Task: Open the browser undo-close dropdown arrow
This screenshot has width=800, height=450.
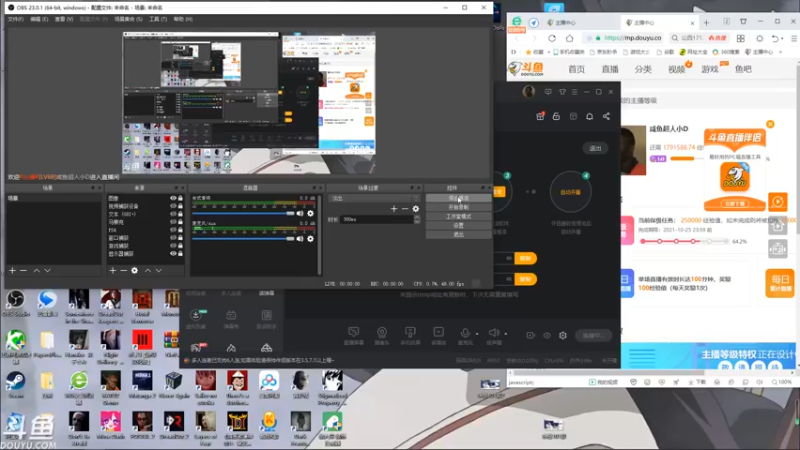Action: coord(782,39)
